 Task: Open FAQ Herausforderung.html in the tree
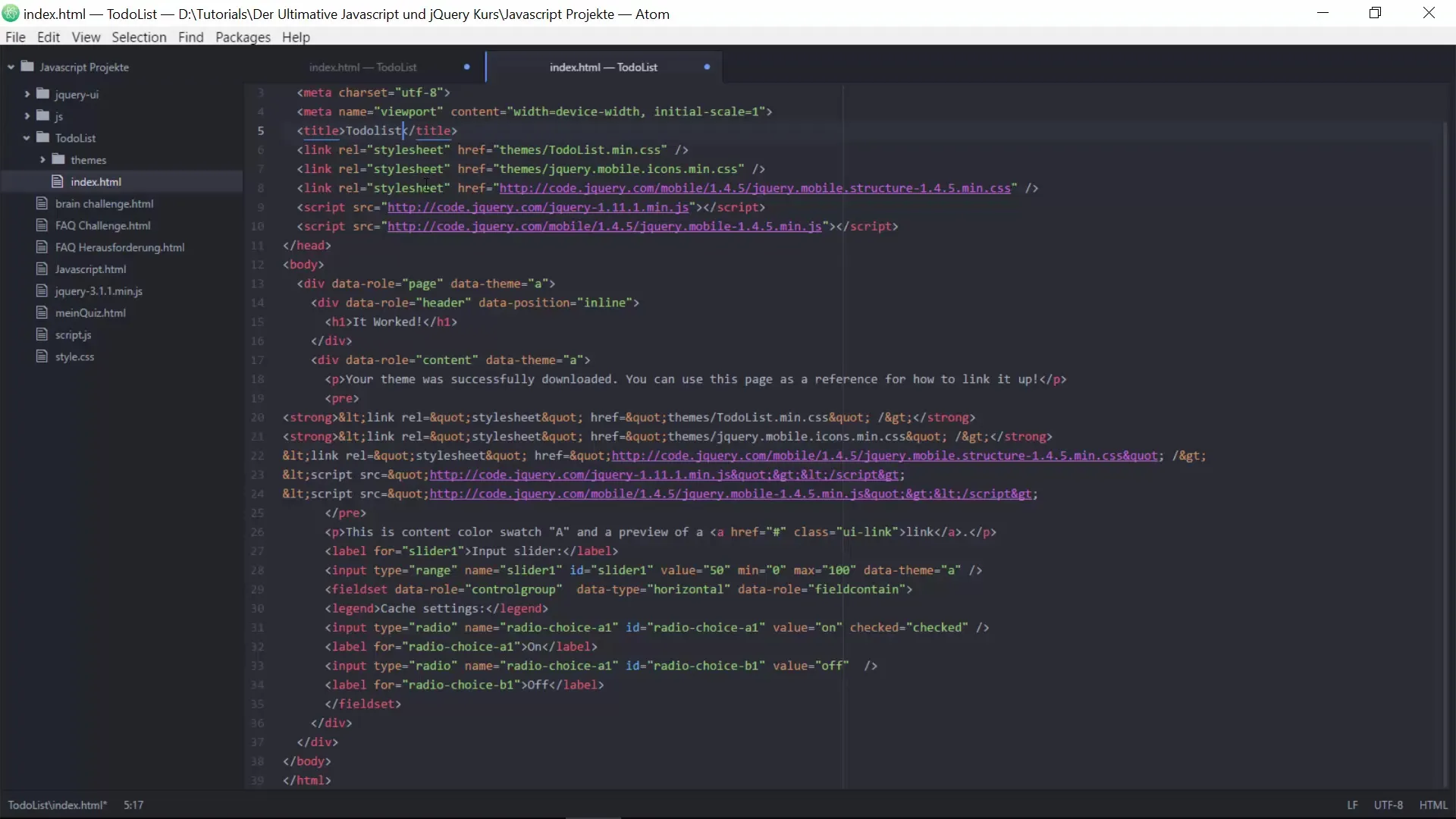tap(120, 247)
